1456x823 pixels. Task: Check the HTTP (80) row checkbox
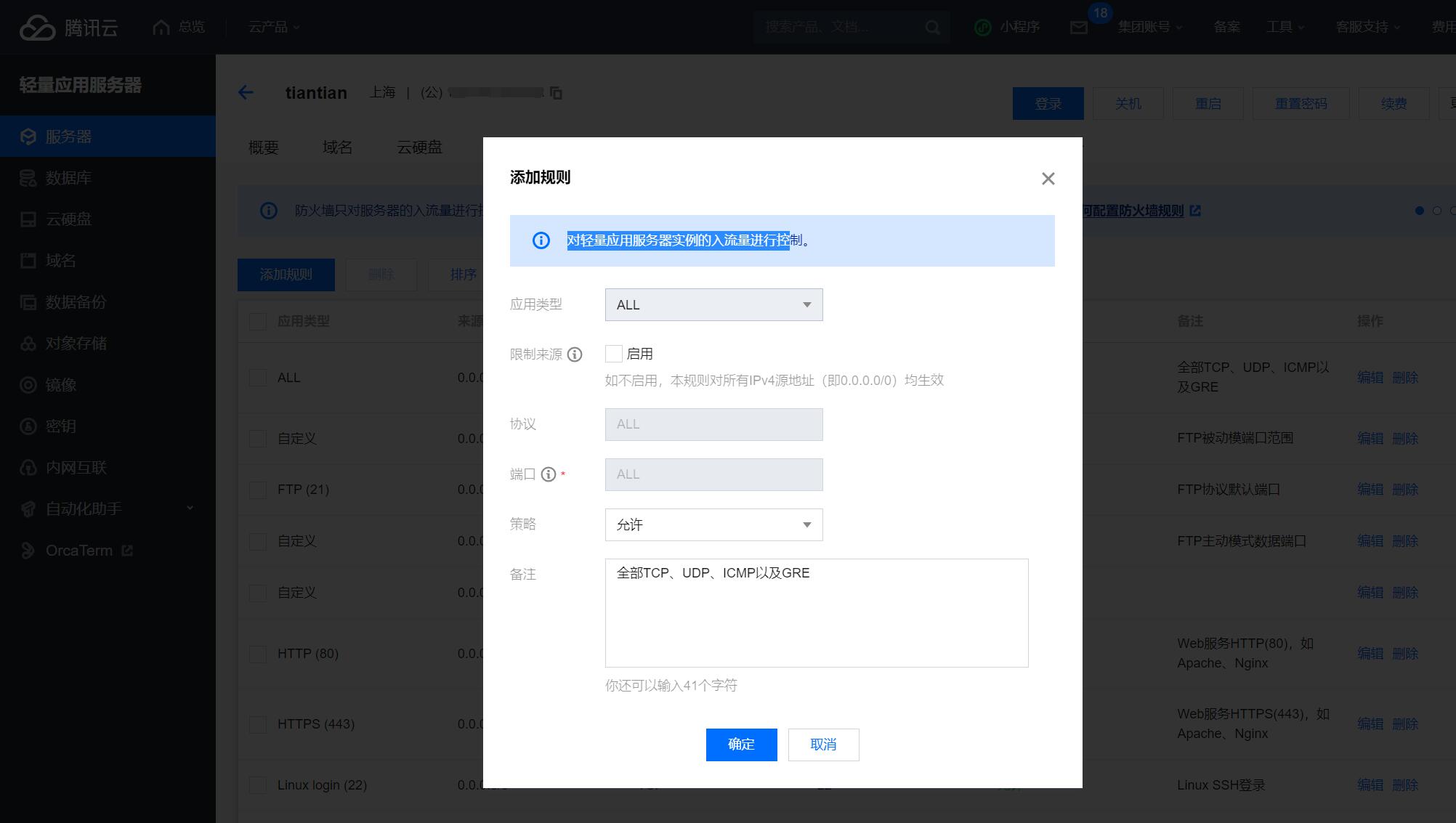point(258,654)
